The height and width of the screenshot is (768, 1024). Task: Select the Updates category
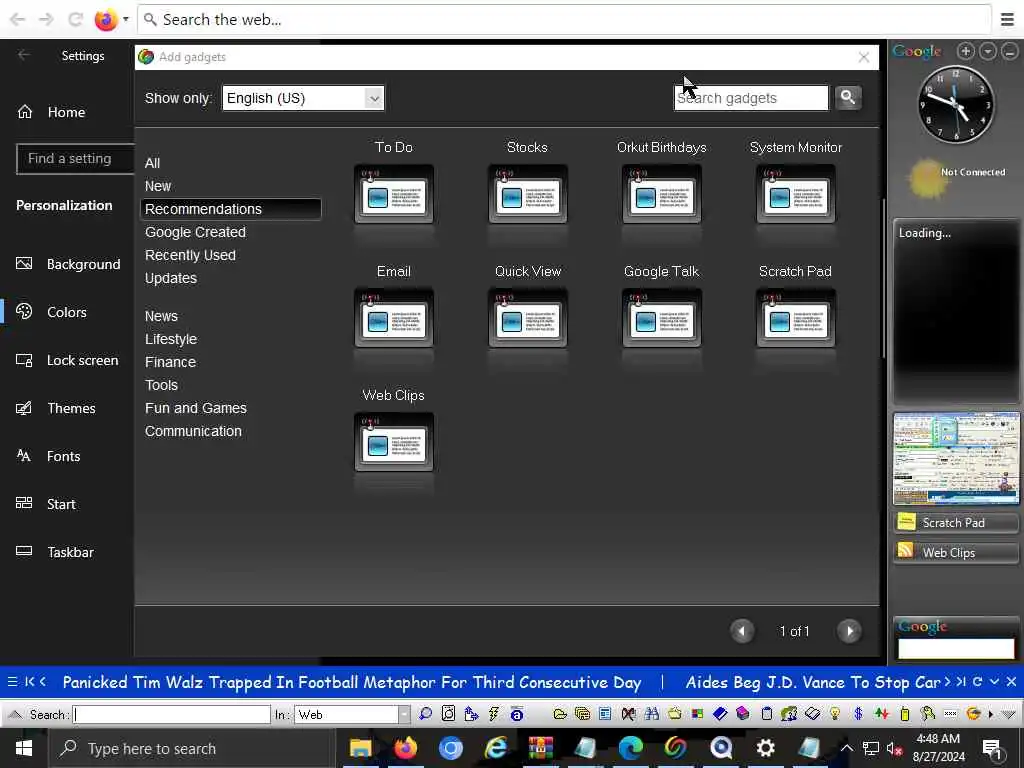(x=170, y=278)
